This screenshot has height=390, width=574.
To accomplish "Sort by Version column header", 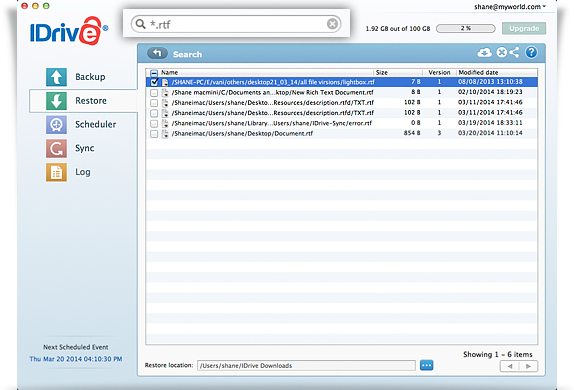I will tap(439, 73).
